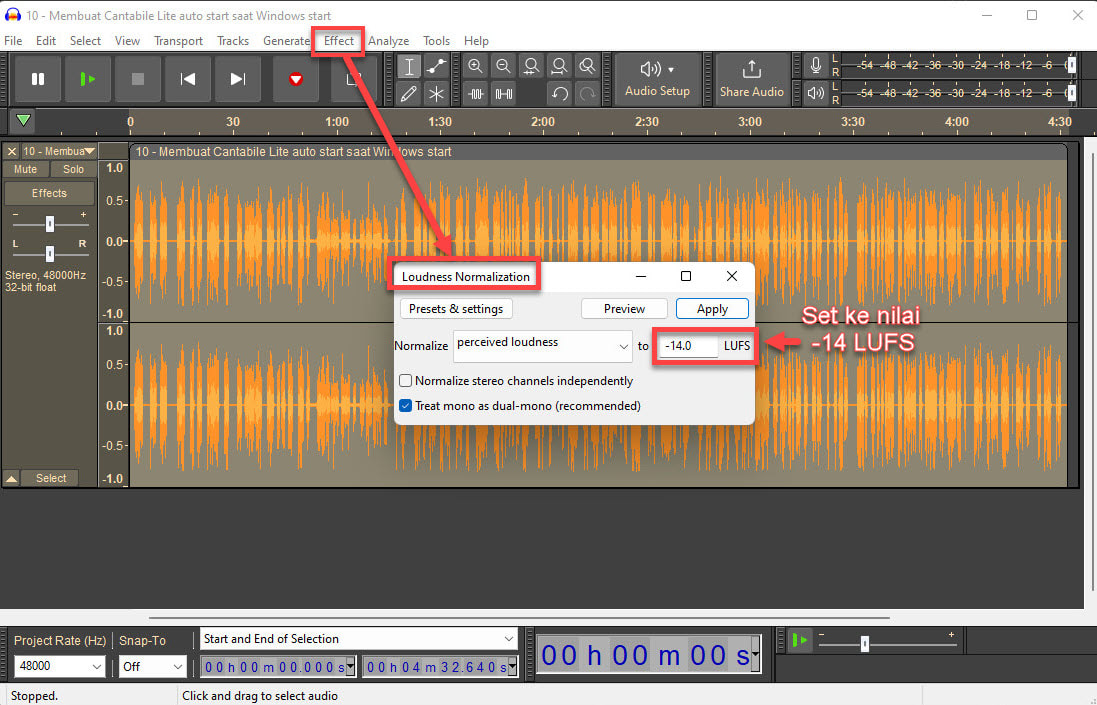This screenshot has height=705, width=1097.
Task: Click the green timeline options triangle
Action: coord(23,120)
